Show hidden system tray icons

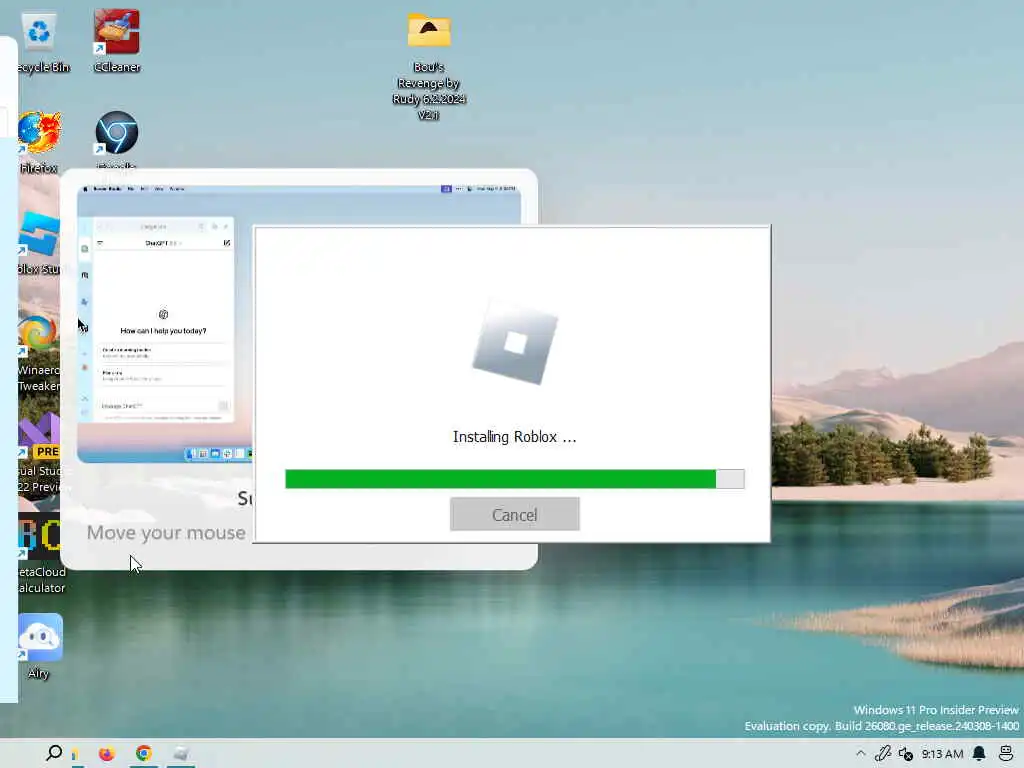pos(861,754)
